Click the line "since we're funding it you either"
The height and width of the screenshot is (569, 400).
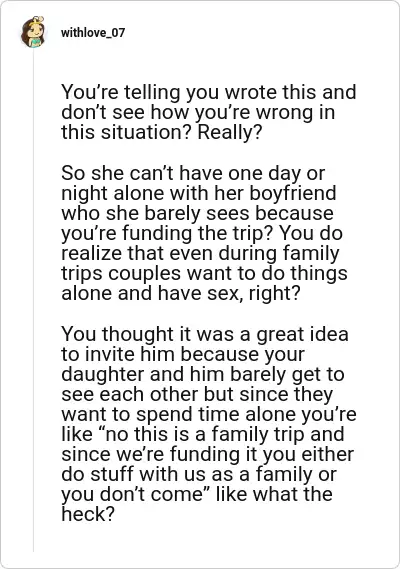click(207, 454)
